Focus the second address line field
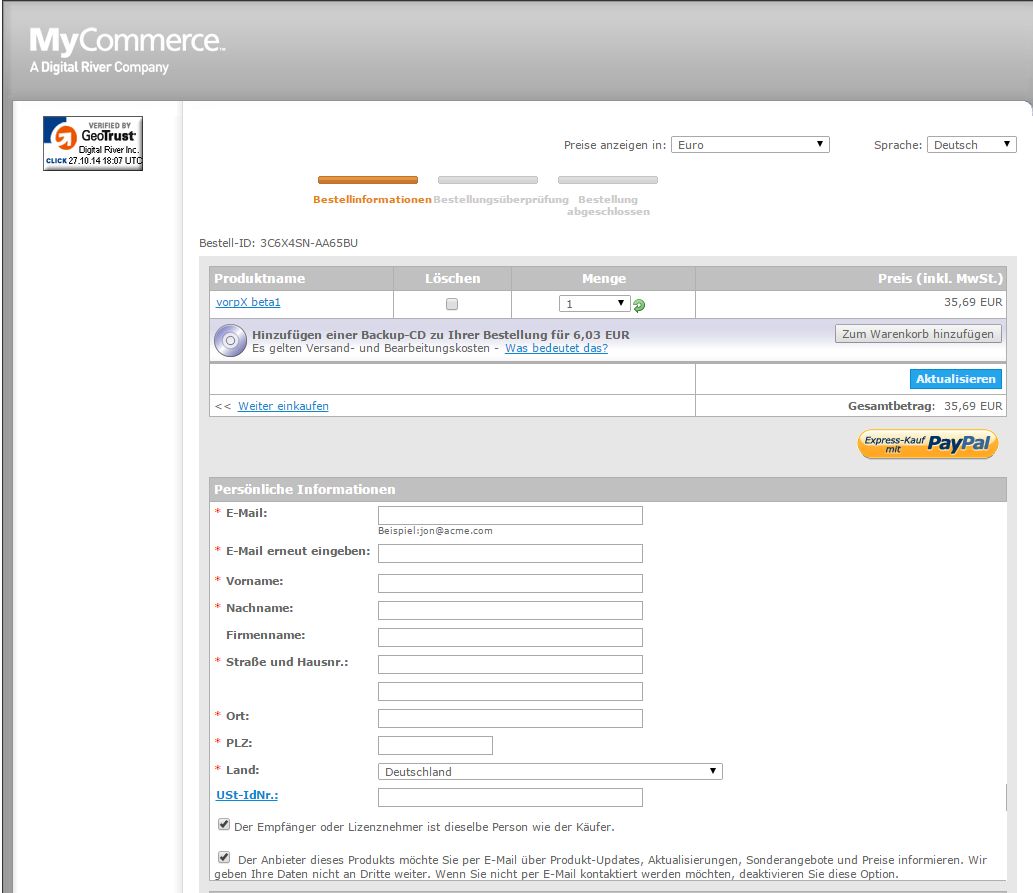This screenshot has height=893, width=1033. click(510, 691)
